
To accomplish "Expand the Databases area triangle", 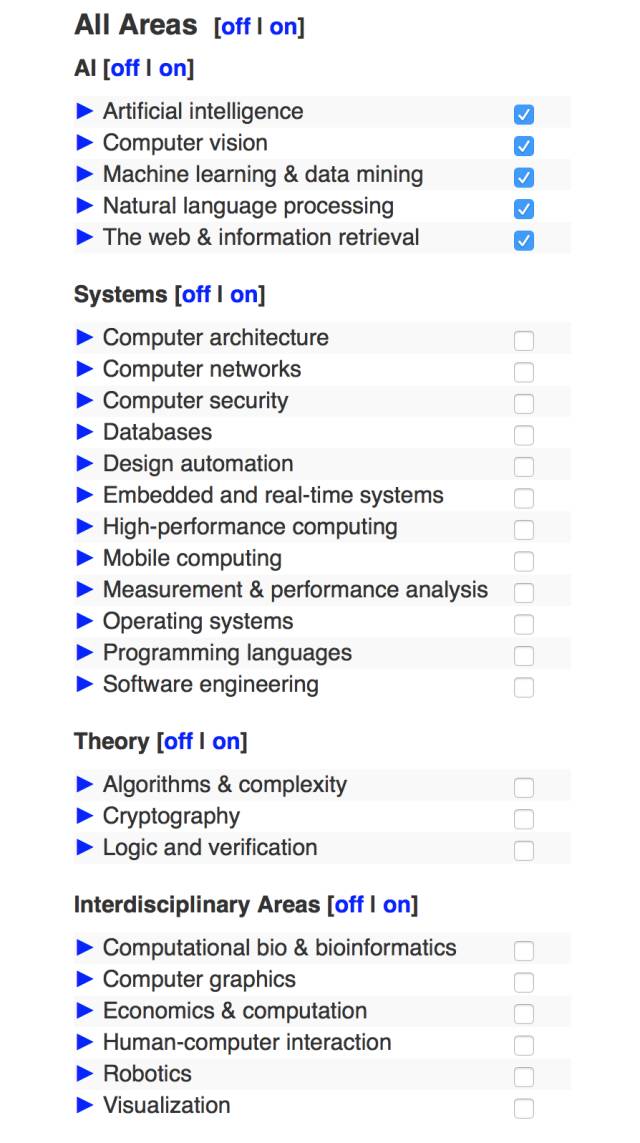I will click(x=85, y=432).
